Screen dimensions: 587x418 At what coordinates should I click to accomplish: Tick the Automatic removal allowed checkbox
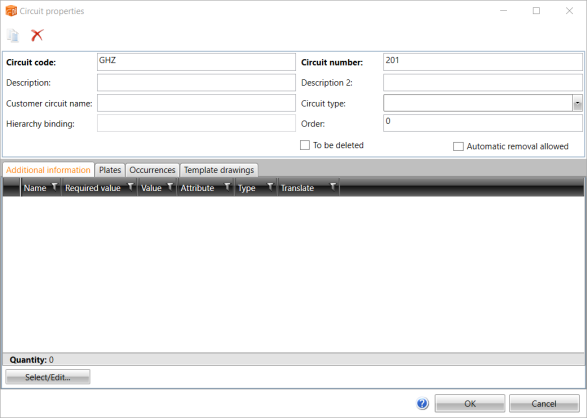coord(458,146)
